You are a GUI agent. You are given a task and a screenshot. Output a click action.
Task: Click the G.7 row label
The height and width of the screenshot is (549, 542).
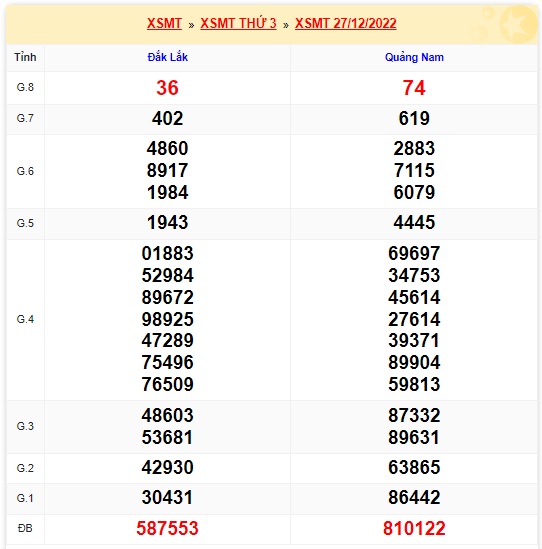pos(25,118)
